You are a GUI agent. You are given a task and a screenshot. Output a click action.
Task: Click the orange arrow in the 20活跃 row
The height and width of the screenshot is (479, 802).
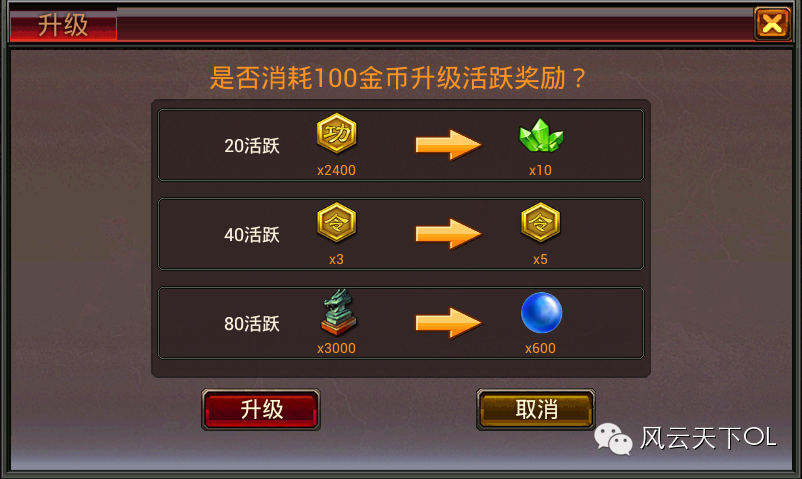[448, 145]
